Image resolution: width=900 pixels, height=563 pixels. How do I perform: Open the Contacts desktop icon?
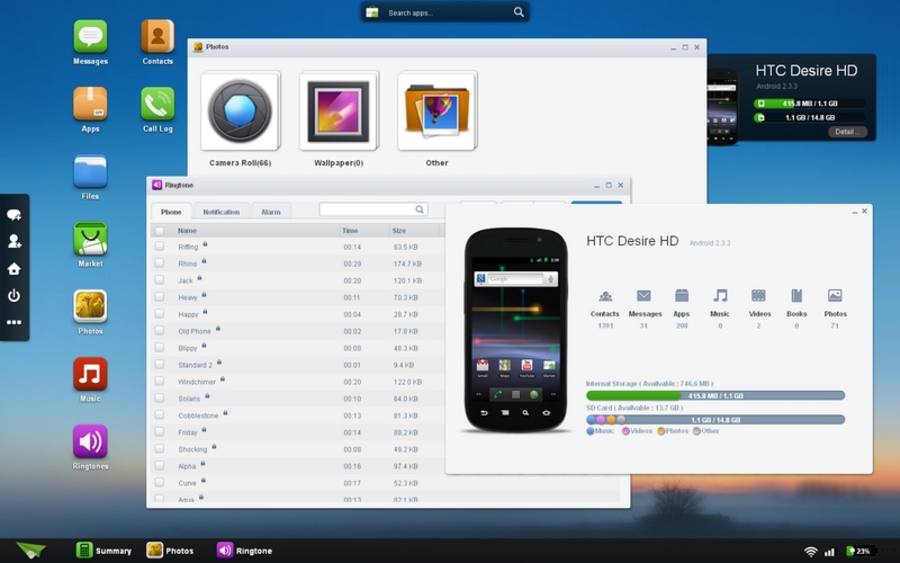pos(157,37)
